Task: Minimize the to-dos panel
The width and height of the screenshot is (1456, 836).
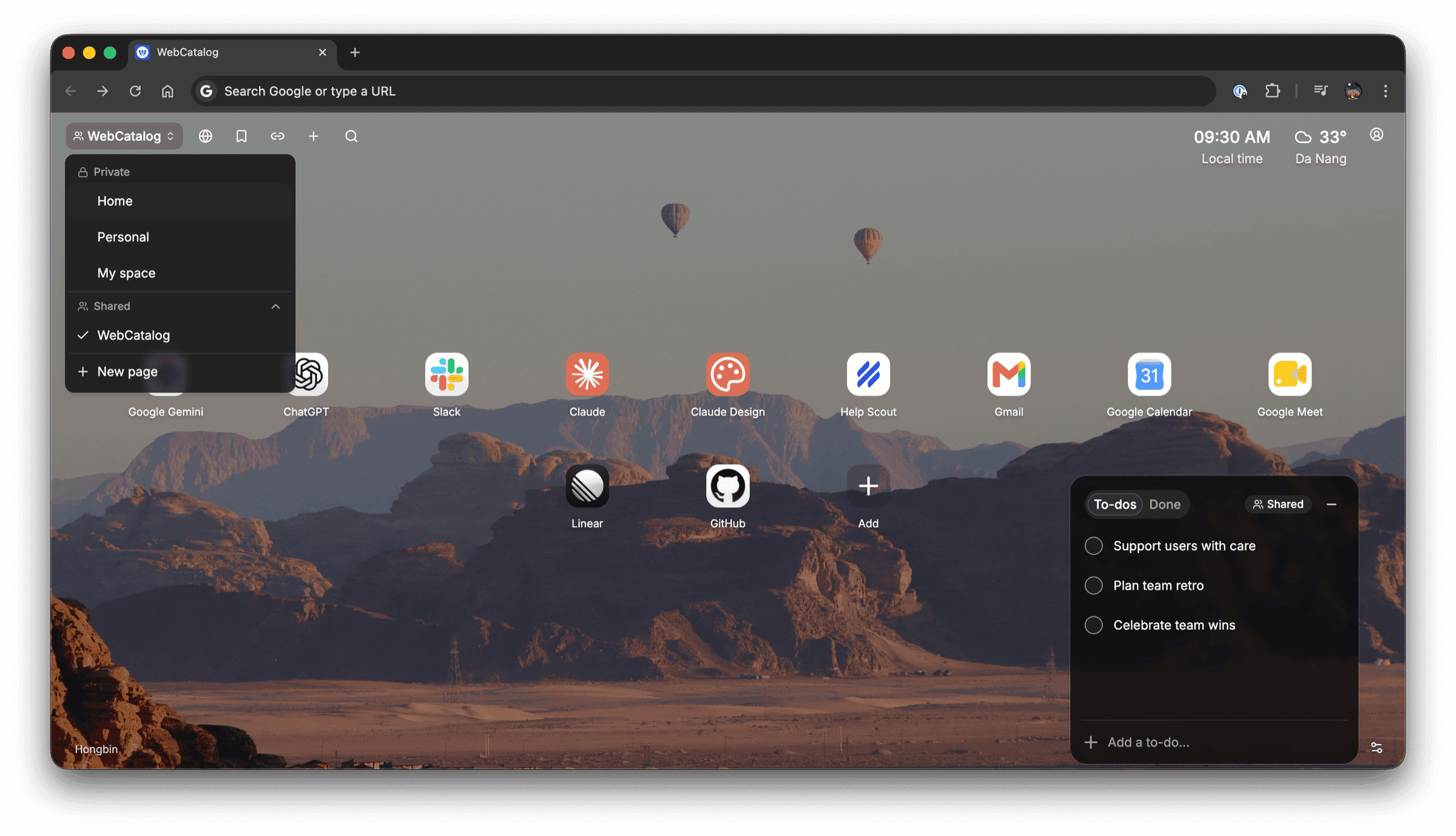Action: (x=1332, y=504)
